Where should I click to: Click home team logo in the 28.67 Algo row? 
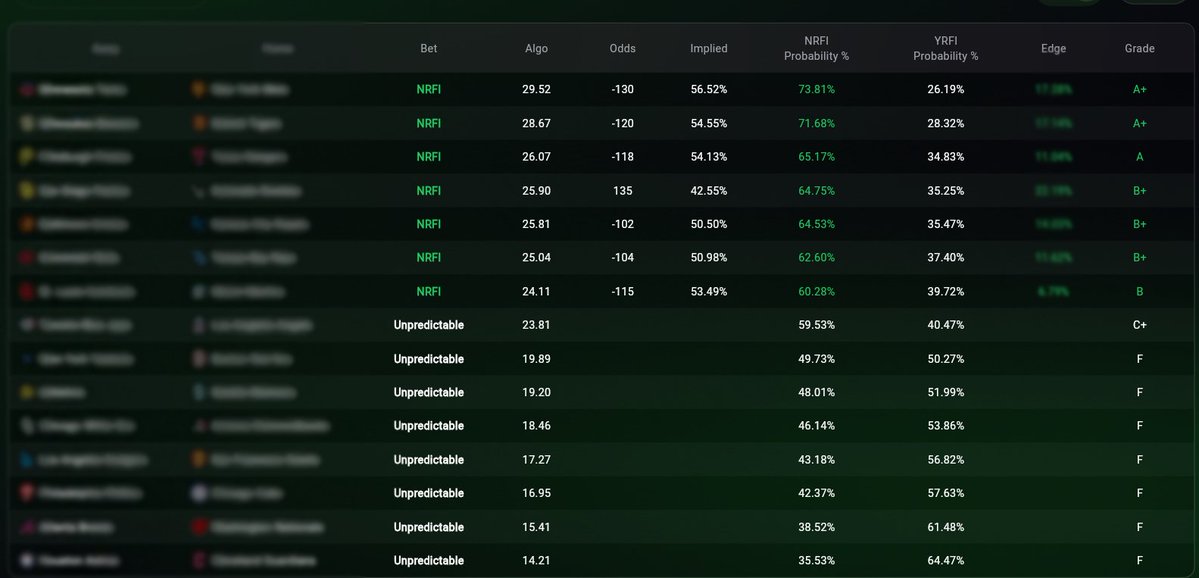[x=199, y=123]
